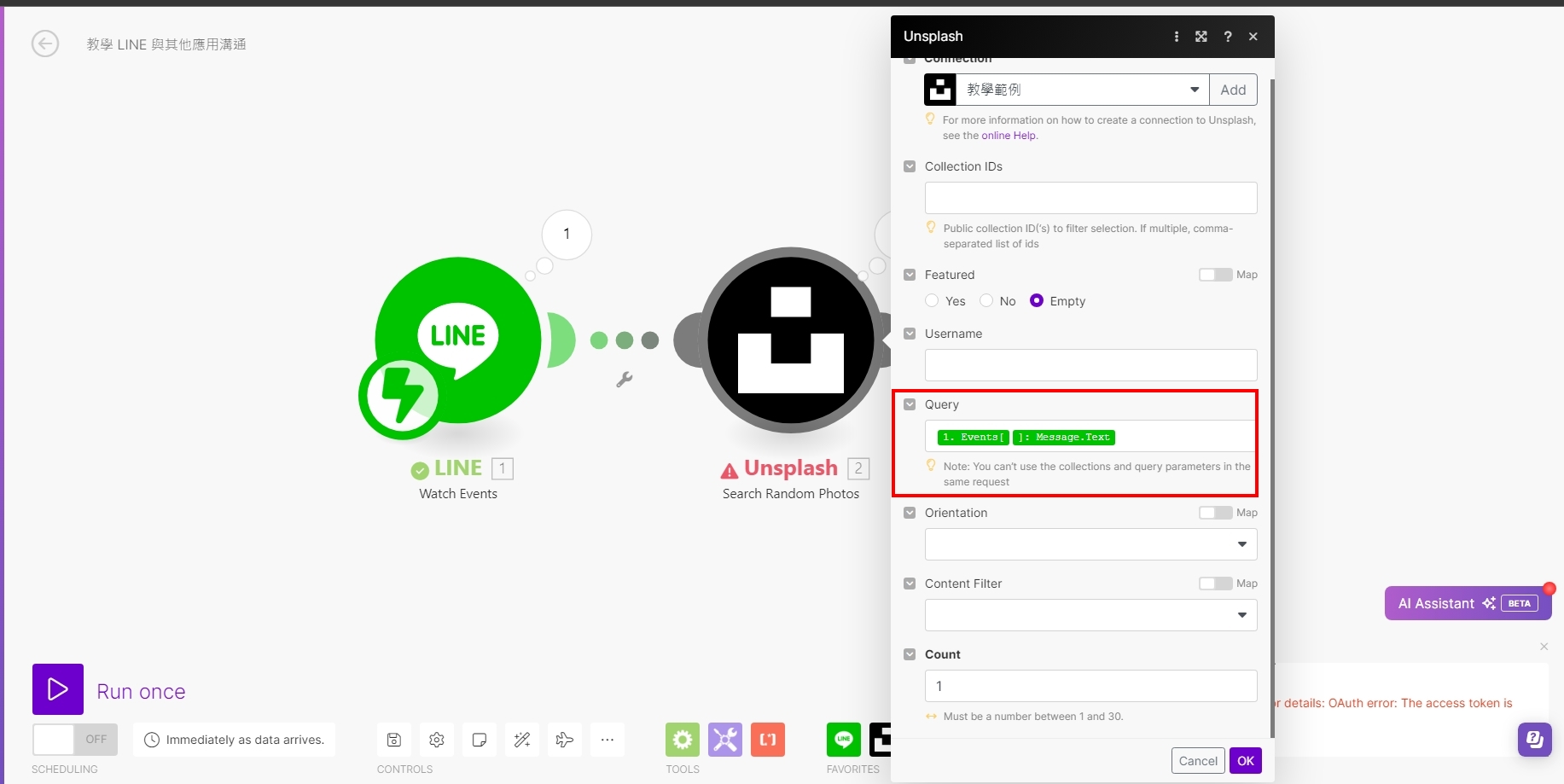Image resolution: width=1564 pixels, height=784 pixels.
Task: Click the auto-align magic wand icon
Action: click(x=522, y=740)
